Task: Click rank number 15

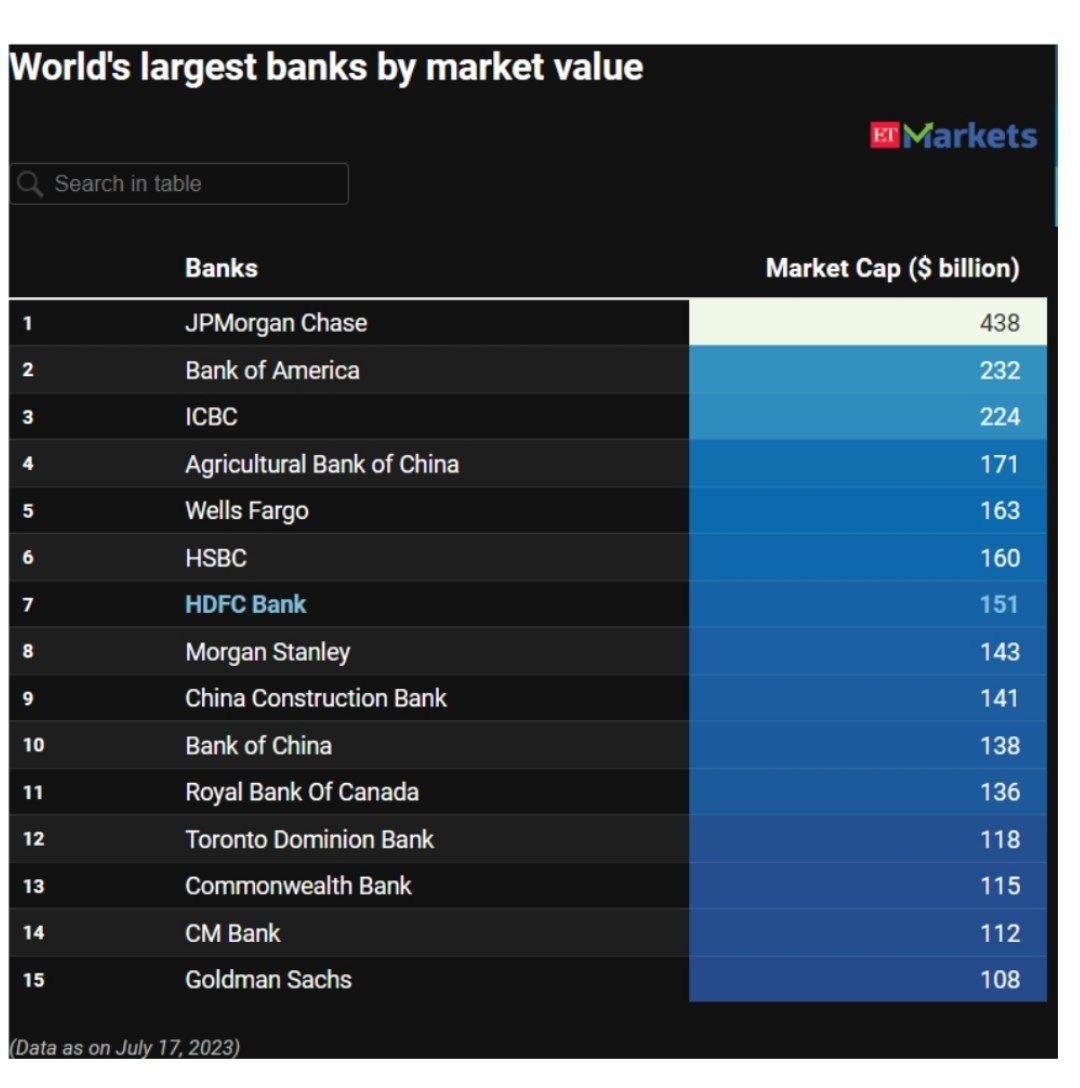Action: [x=33, y=980]
